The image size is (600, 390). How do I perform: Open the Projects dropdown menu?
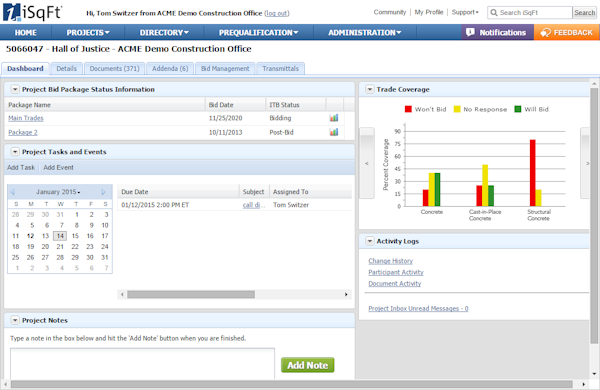click(88, 33)
